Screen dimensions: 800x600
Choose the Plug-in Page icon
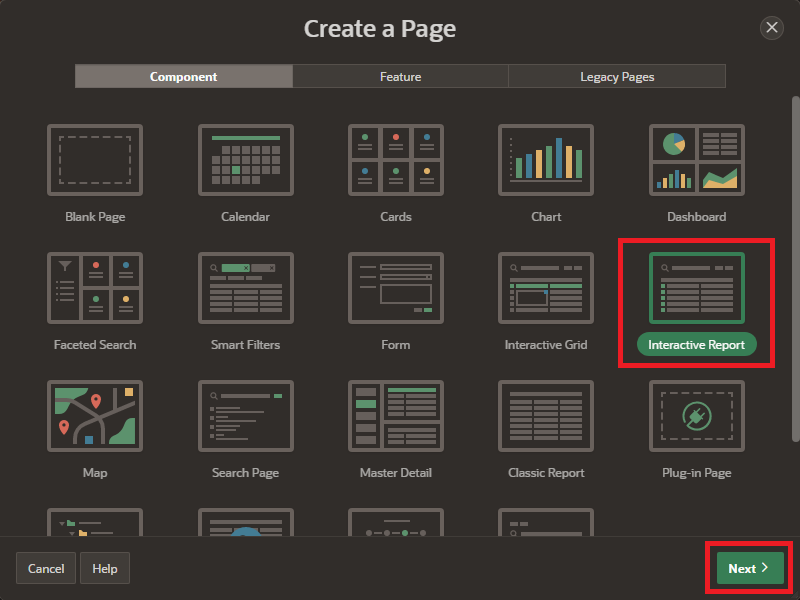click(x=697, y=416)
